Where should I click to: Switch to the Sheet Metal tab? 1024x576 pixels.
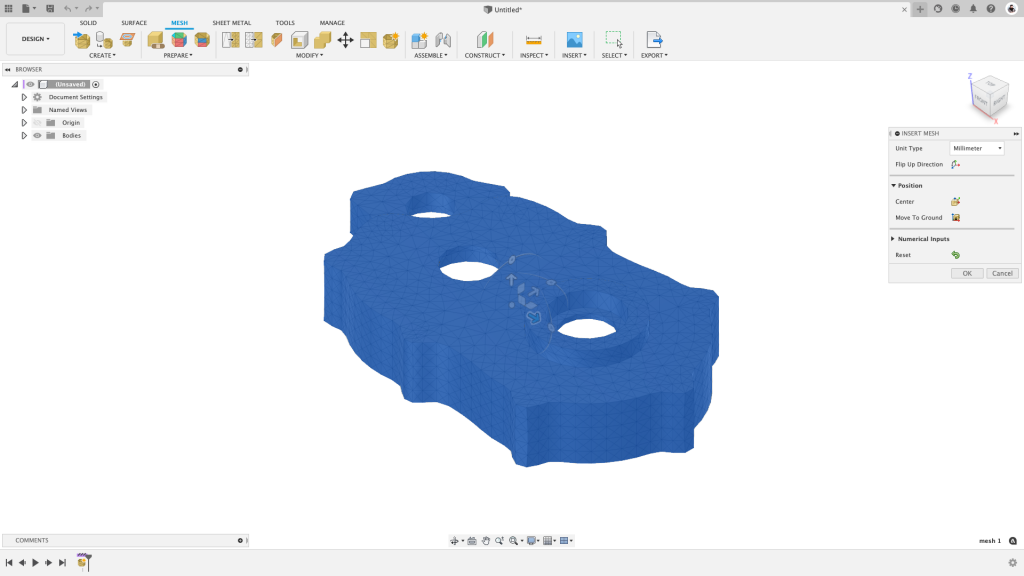pos(231,22)
